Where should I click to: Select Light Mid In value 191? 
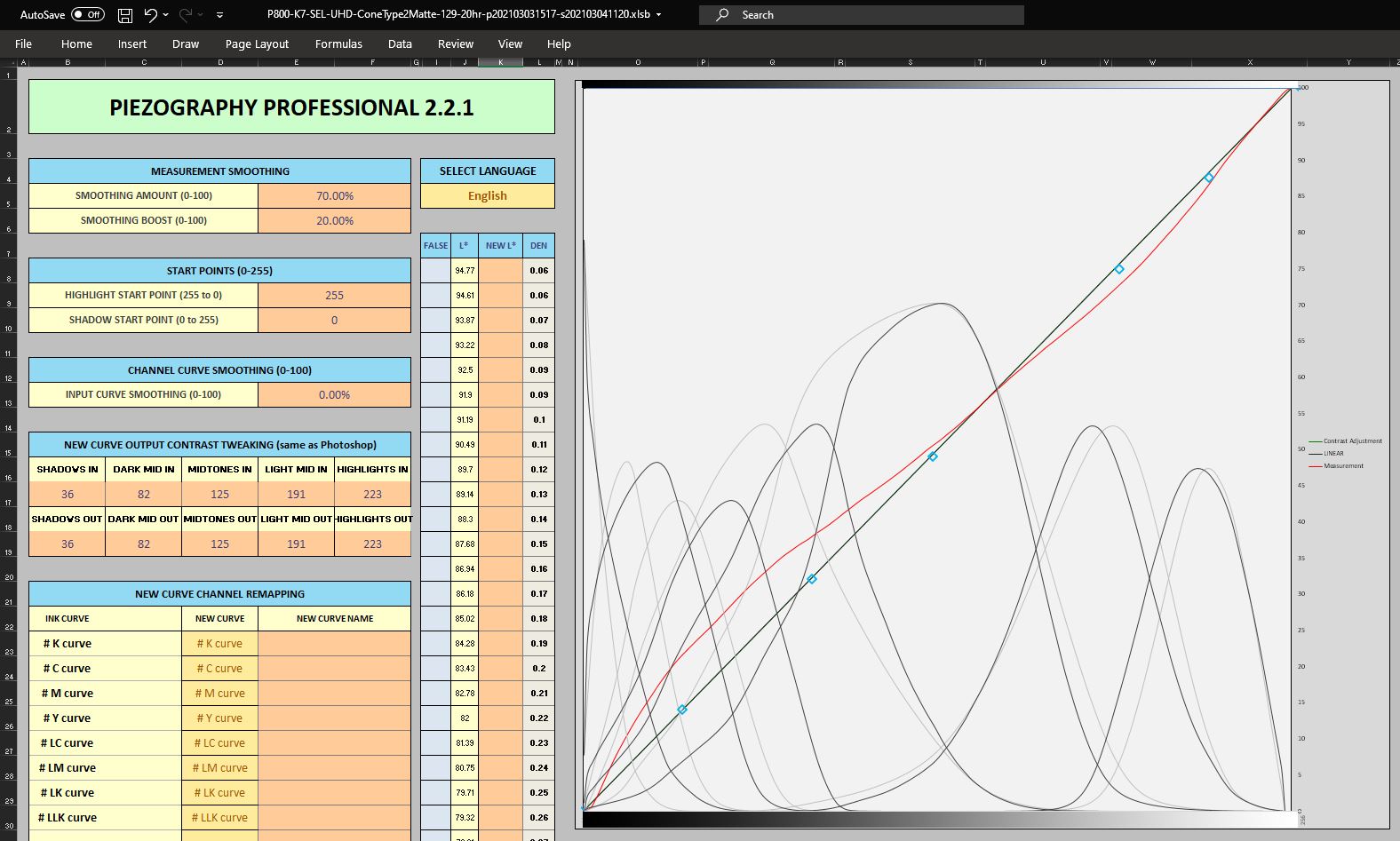[297, 495]
